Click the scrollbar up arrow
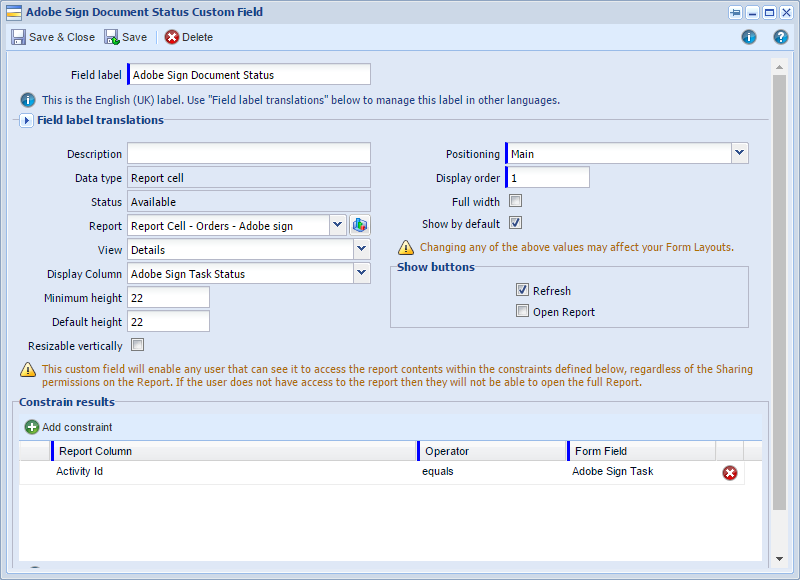The image size is (800, 580). (779, 67)
